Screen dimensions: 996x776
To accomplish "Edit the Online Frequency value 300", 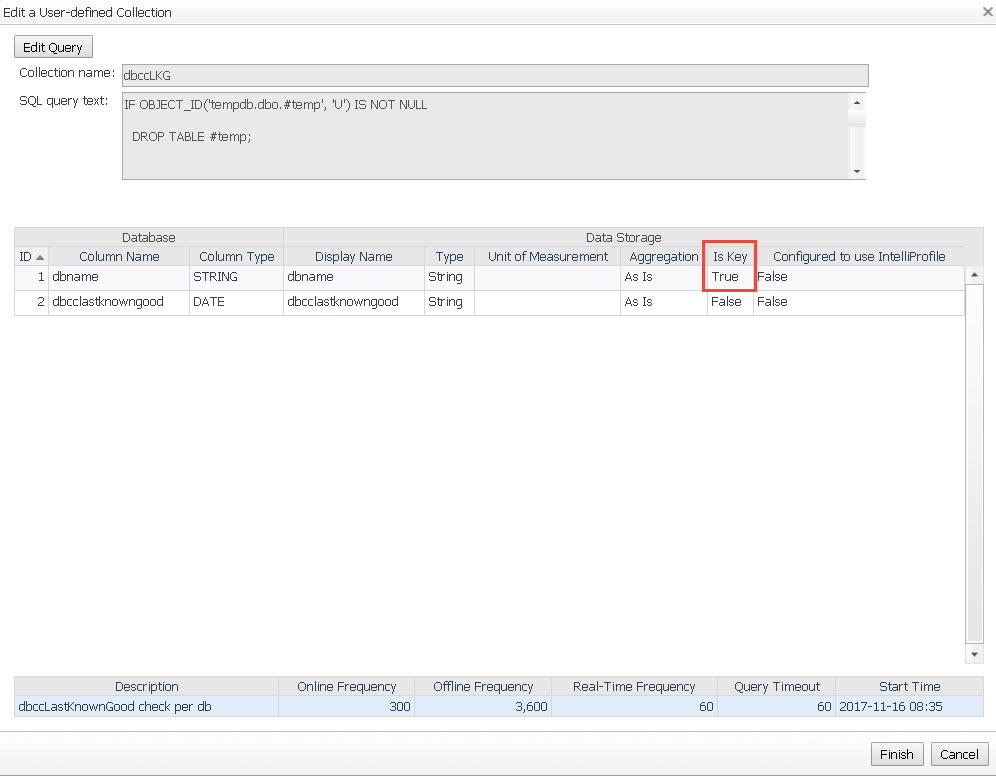I will click(346, 707).
